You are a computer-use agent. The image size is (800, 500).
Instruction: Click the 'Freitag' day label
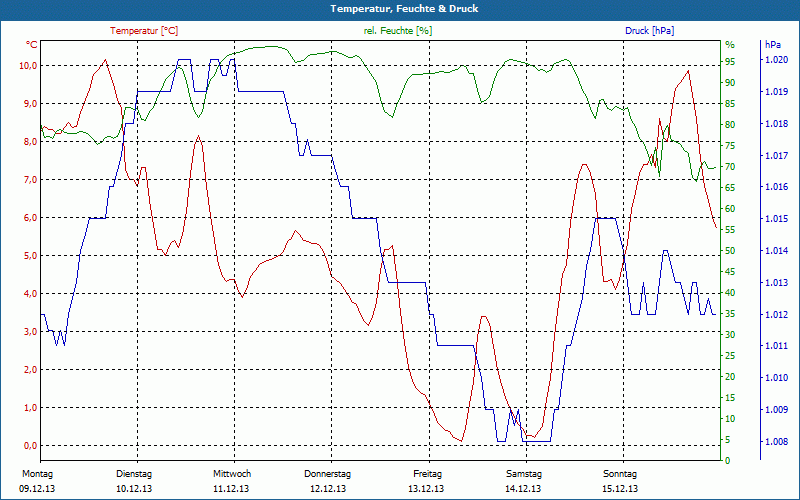click(x=428, y=474)
